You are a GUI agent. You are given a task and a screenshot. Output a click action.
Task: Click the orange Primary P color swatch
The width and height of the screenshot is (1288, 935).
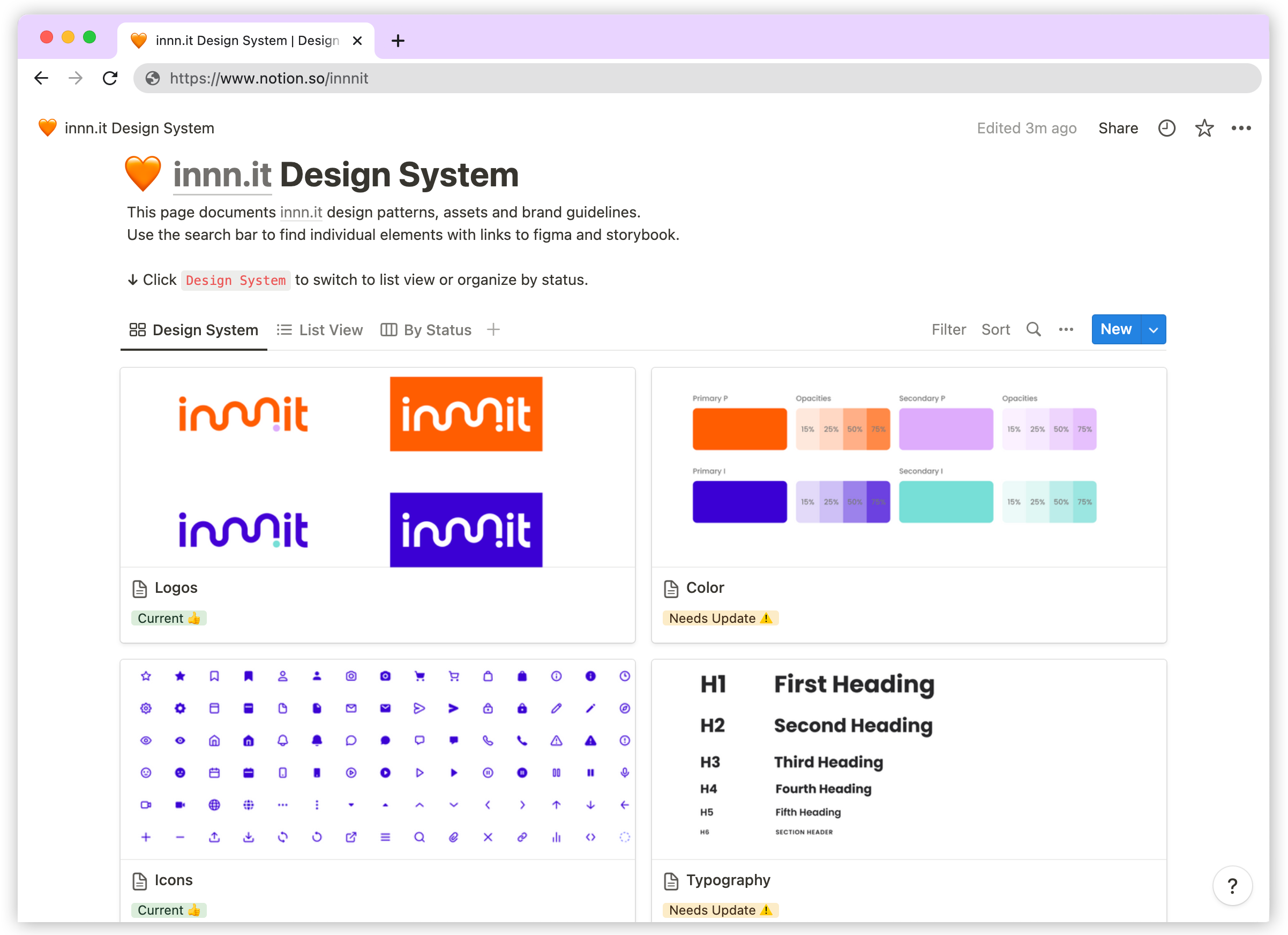click(739, 429)
